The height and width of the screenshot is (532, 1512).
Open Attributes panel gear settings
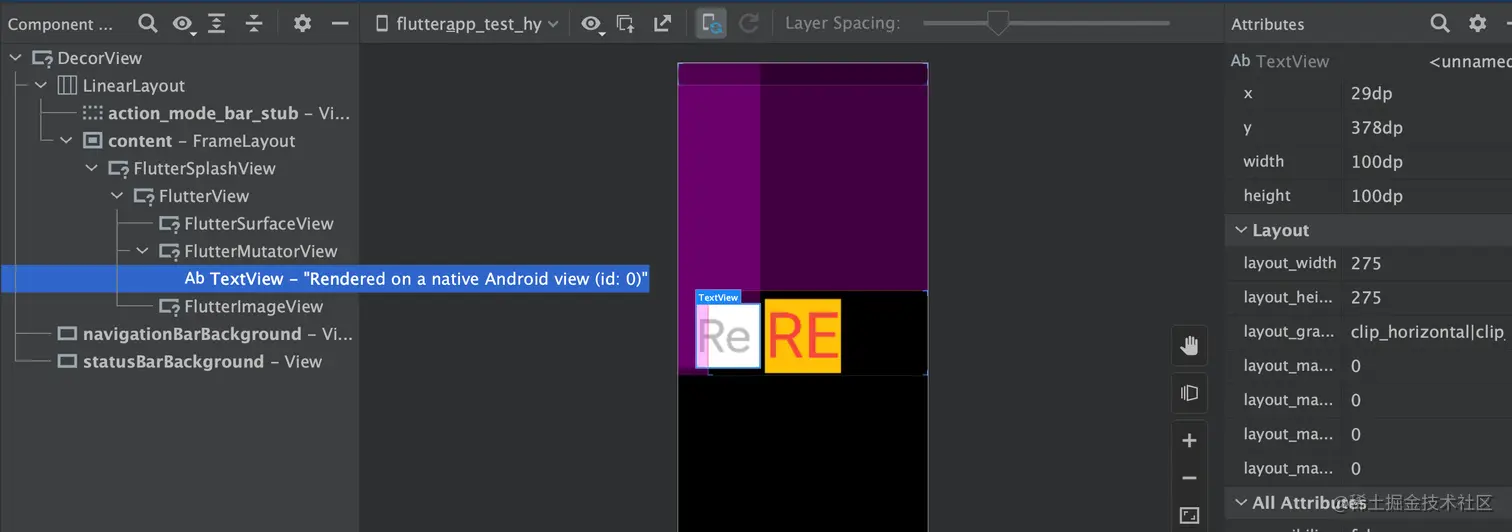coord(1477,23)
